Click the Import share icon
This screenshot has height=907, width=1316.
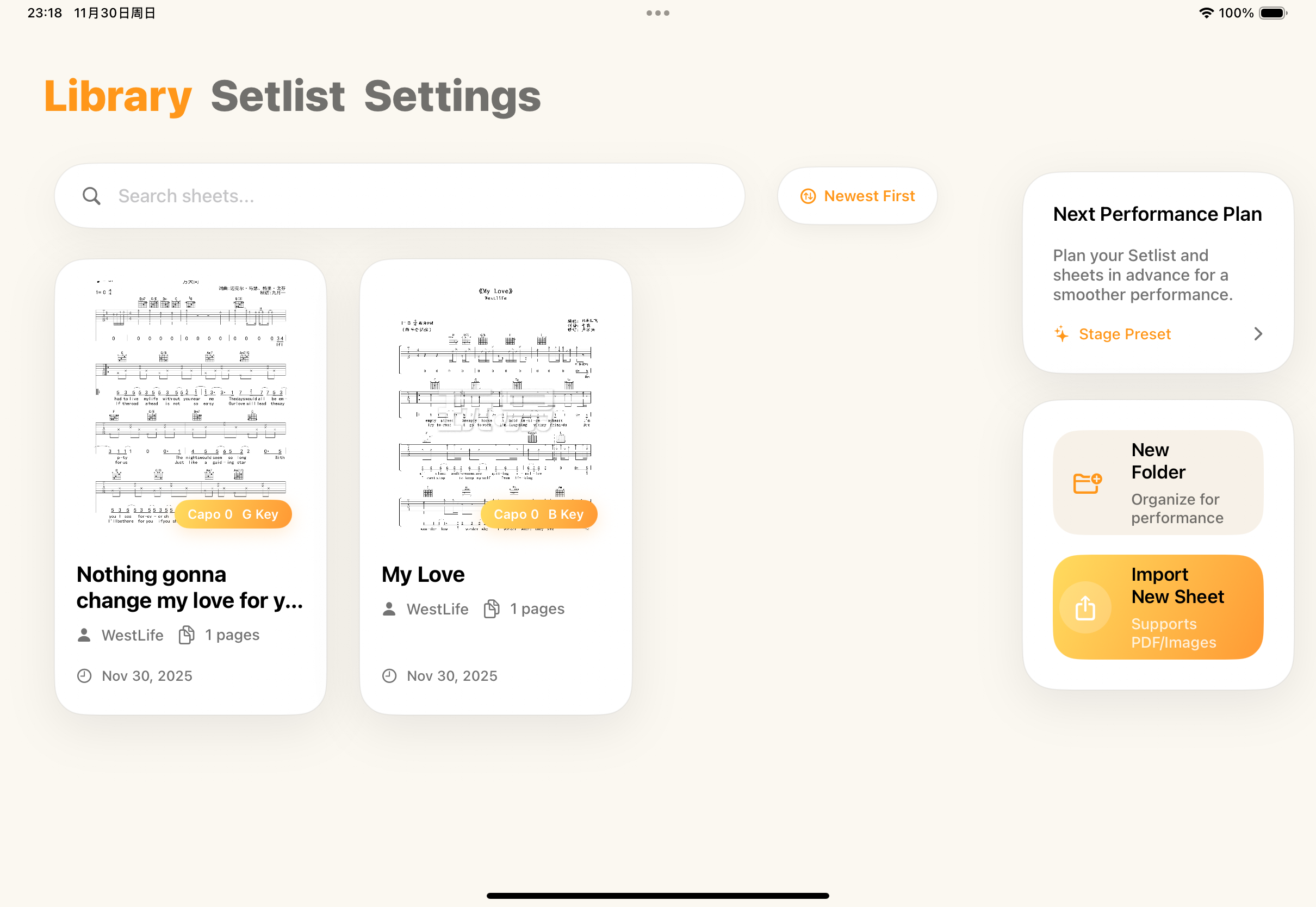1085,608
